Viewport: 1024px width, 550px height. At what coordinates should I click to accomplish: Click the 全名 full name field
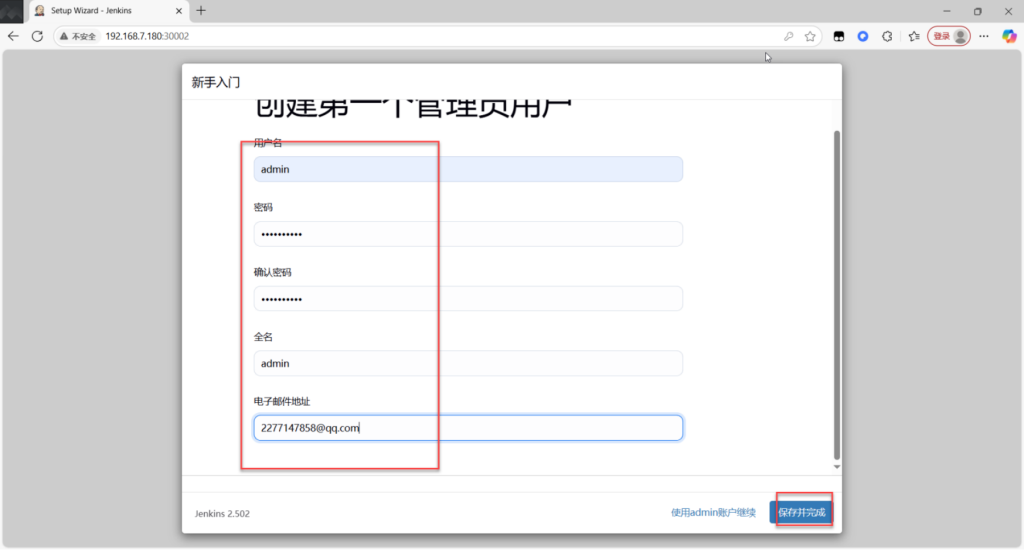point(468,364)
